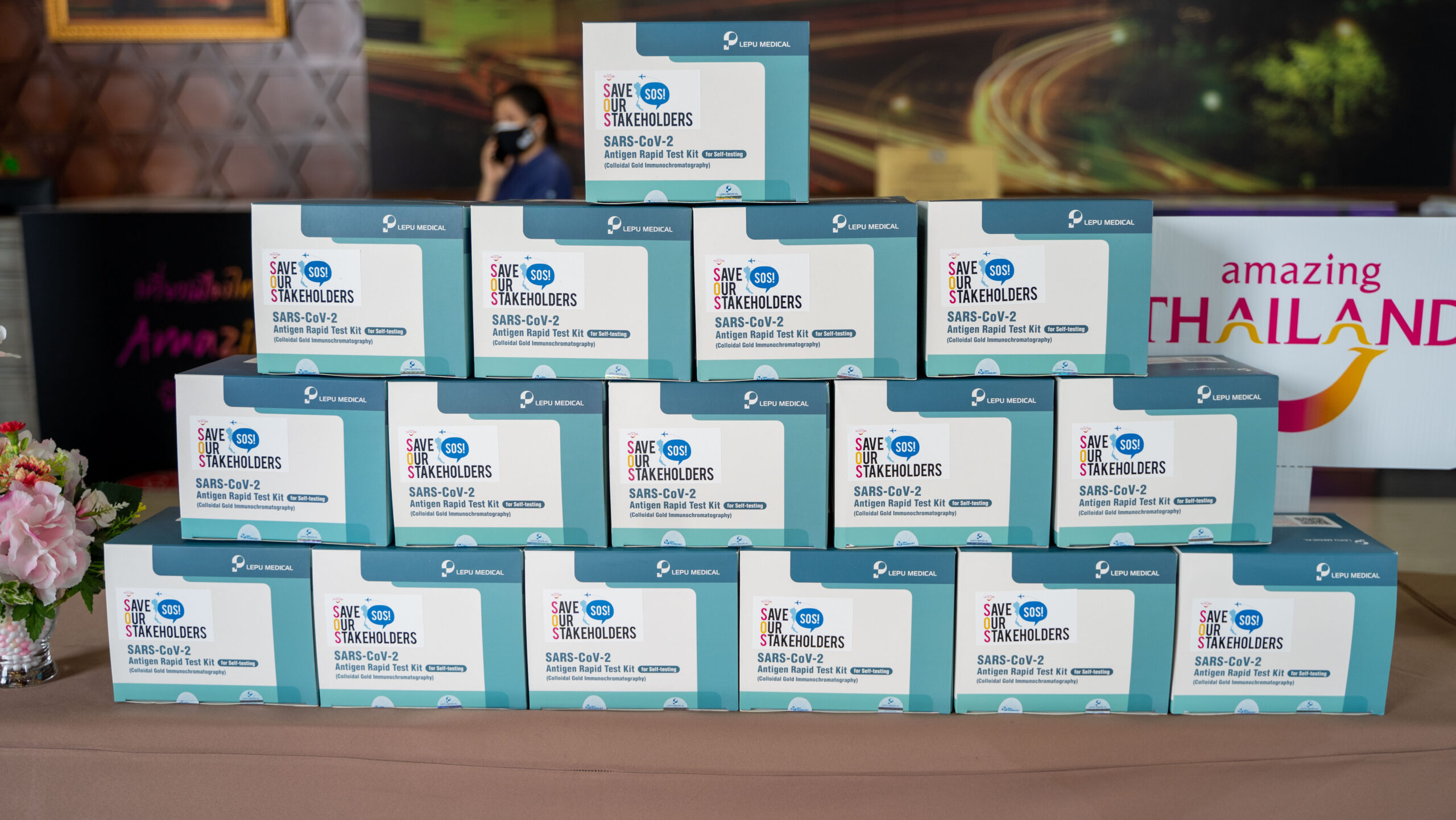1456x820 pixels.
Task: Click the Lepu Medical logo on topmost box
Action: coord(756,42)
